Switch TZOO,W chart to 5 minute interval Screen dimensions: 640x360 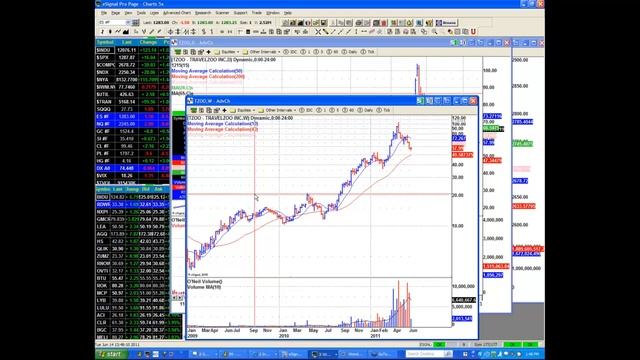(x=334, y=110)
